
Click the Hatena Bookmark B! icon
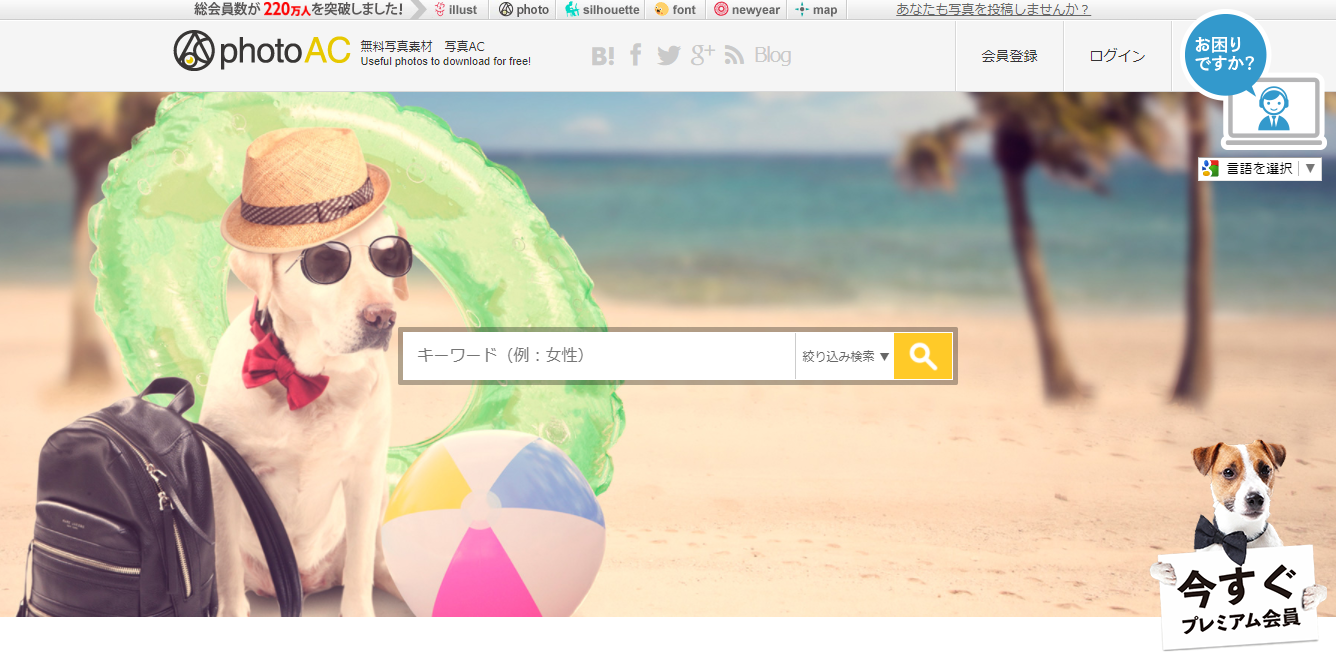click(x=602, y=56)
